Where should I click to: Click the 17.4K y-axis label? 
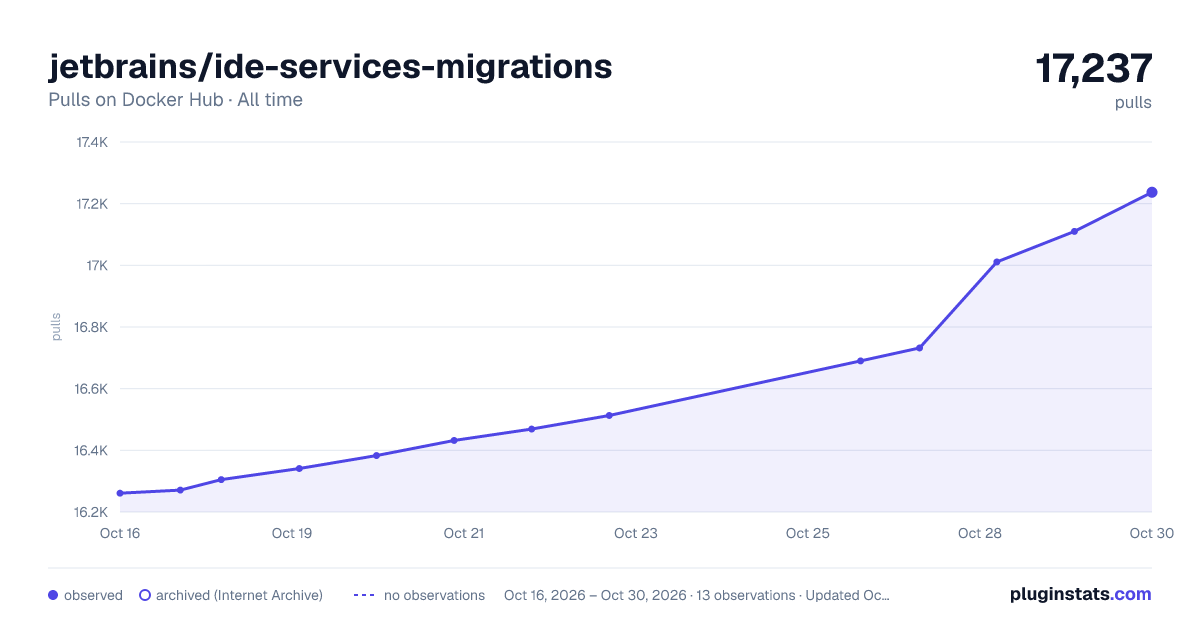(x=92, y=142)
